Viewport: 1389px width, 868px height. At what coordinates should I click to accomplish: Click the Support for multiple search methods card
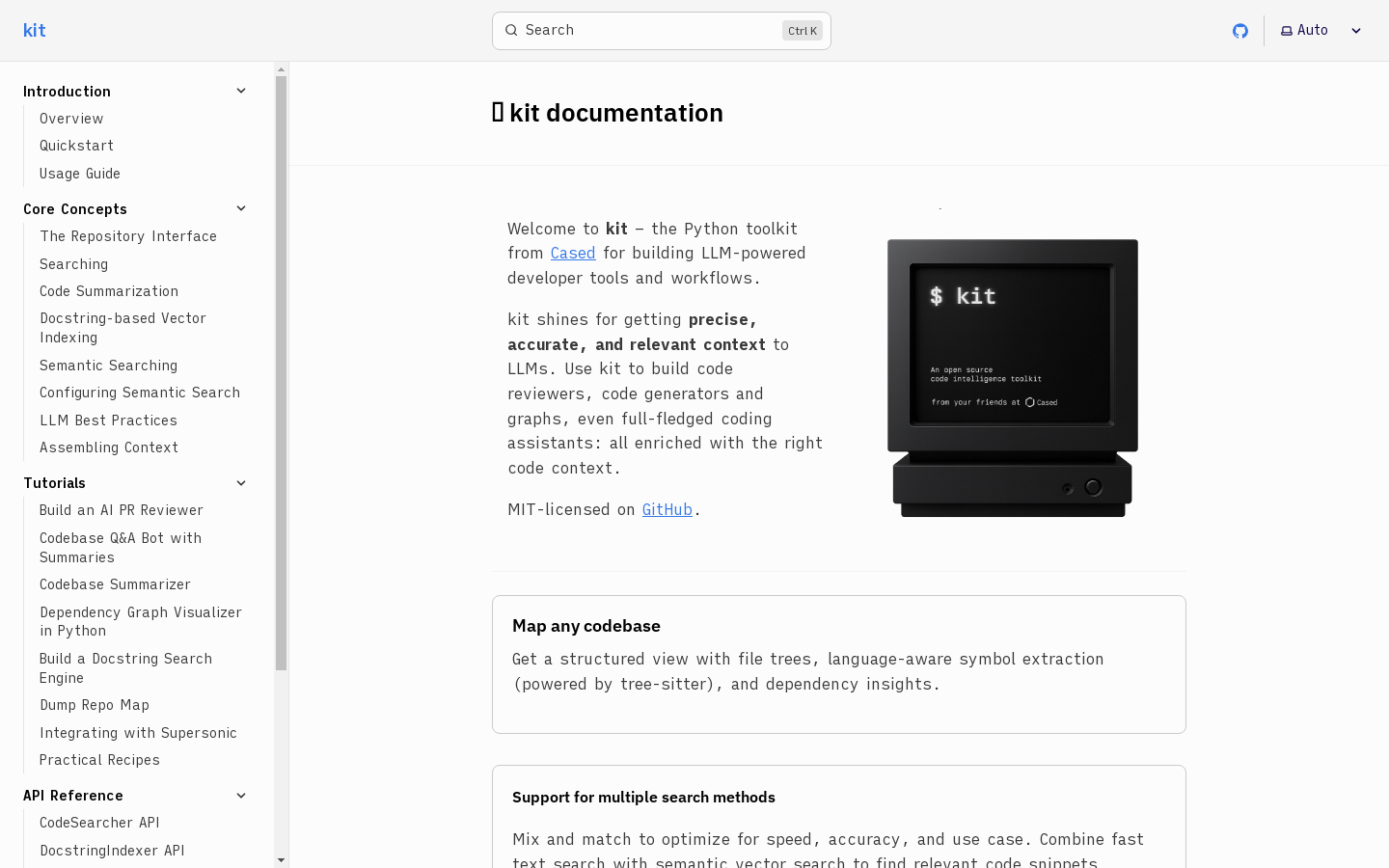point(839,817)
